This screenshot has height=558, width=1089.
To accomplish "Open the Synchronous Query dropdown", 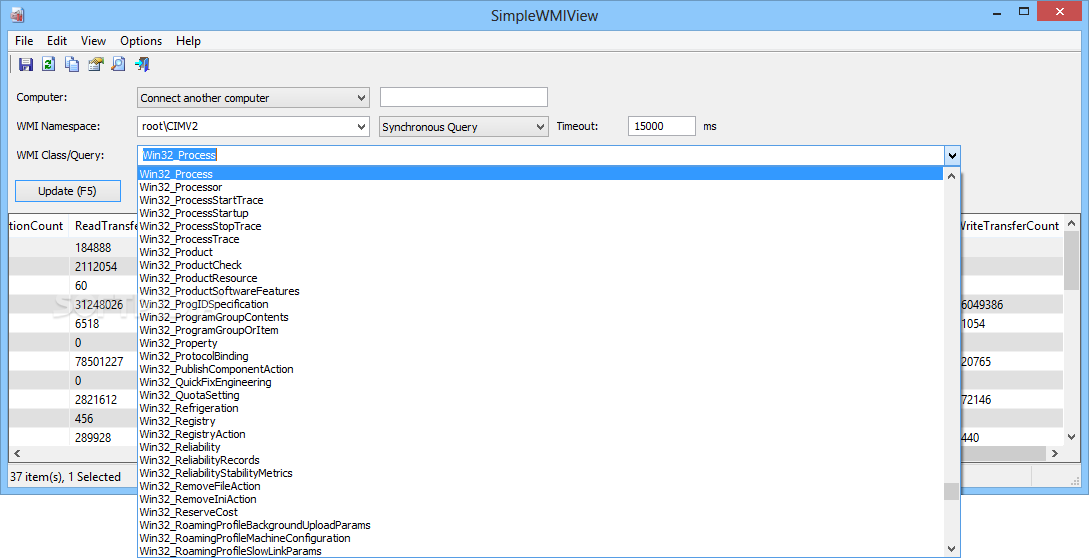I will (464, 126).
